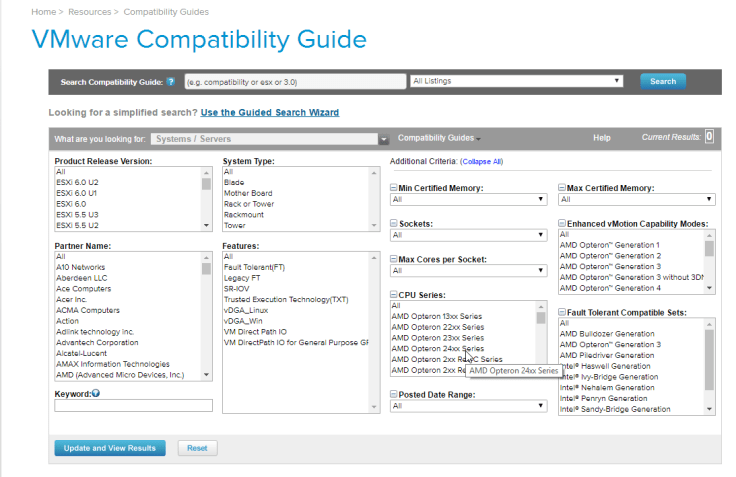Select AMD Opteron 22xx Series CPU

point(437,327)
